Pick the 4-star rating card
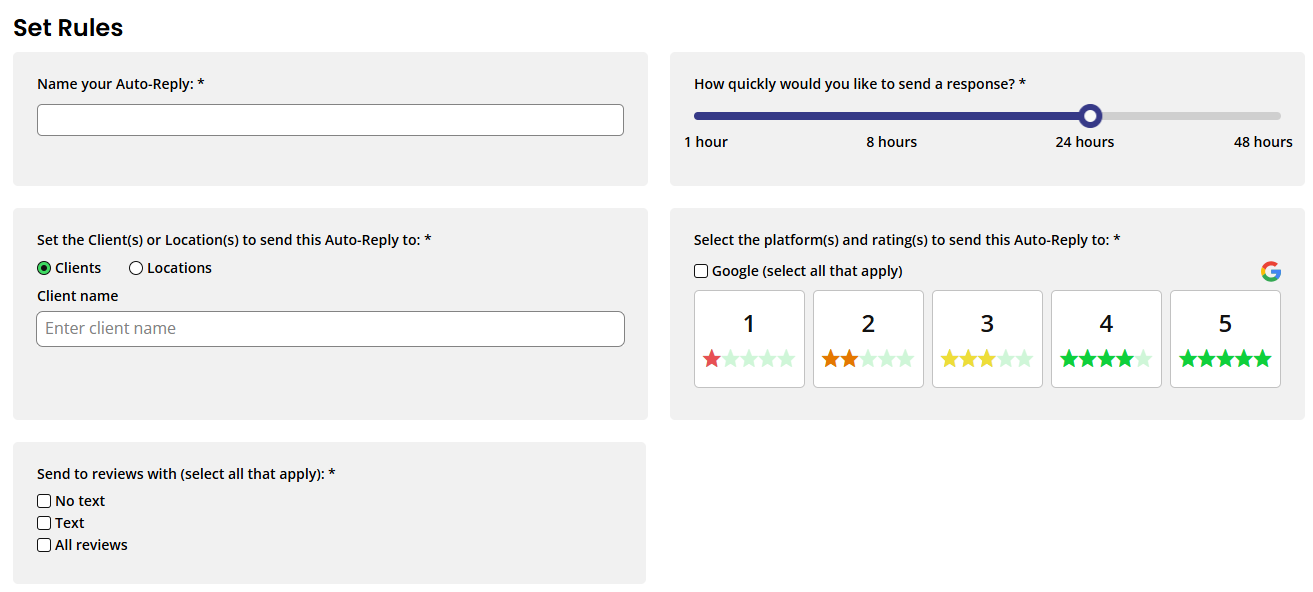Viewport: 1313px width, 592px height. point(1106,339)
